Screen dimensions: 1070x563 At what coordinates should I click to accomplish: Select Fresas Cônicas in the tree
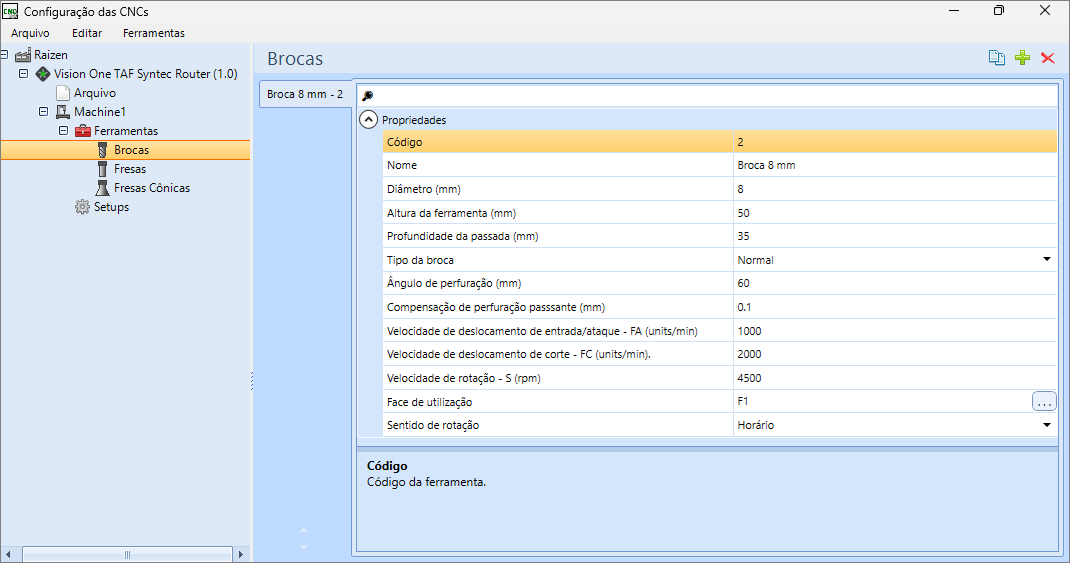tap(151, 188)
